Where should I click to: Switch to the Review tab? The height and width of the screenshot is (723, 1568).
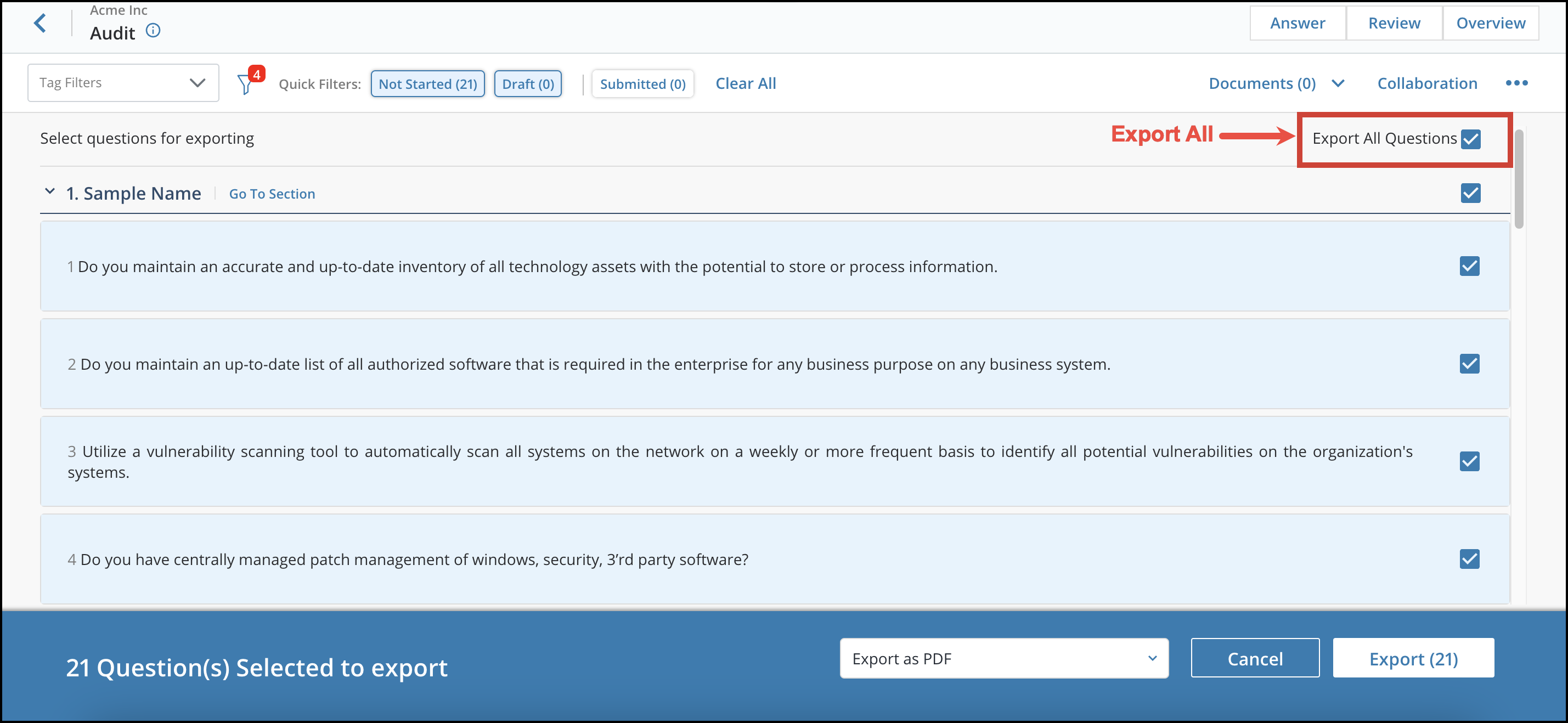coord(1394,23)
